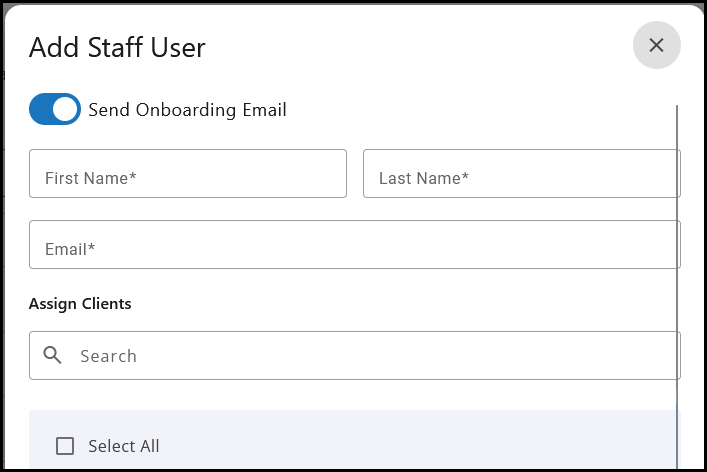707x472 pixels.
Task: Click the Email* placeholder text
Action: point(70,249)
